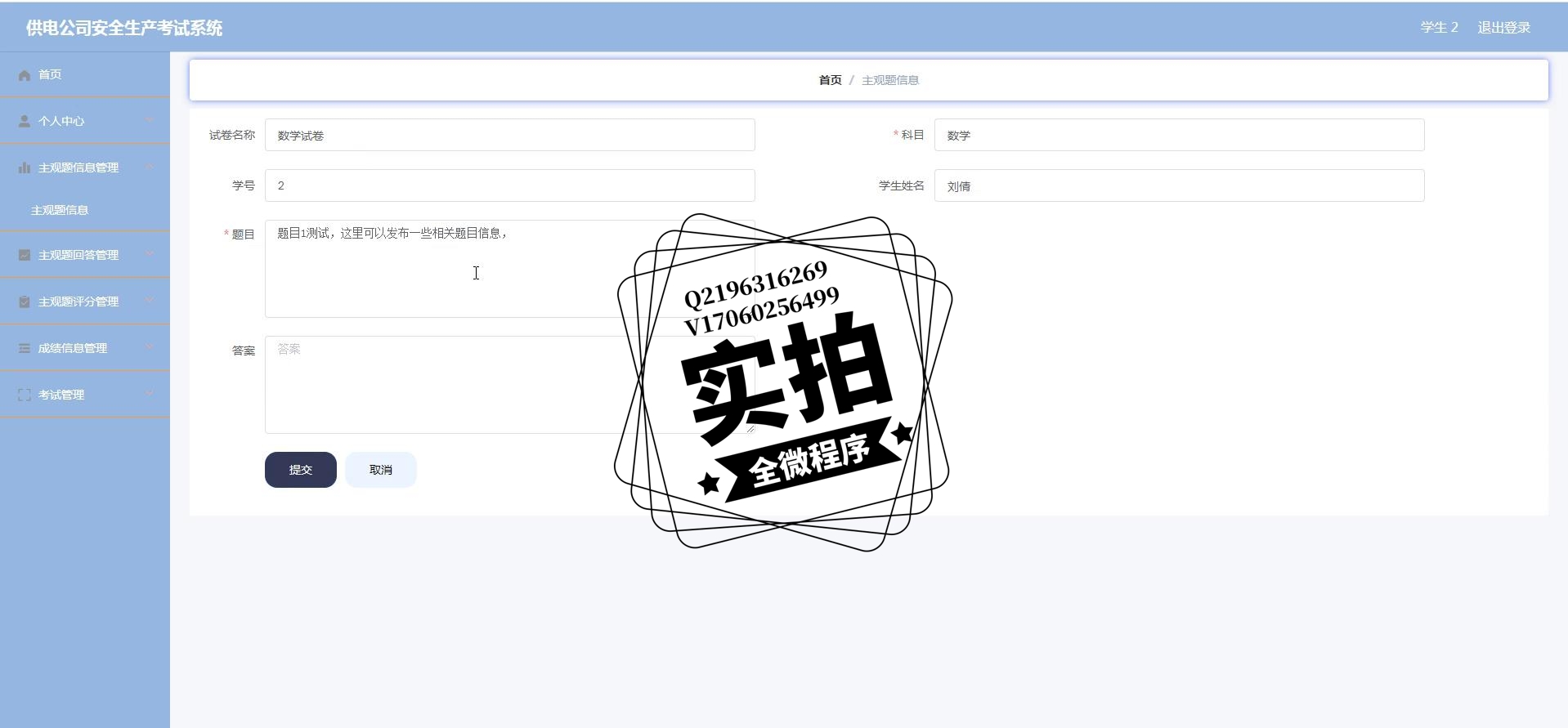The height and width of the screenshot is (728, 1568).
Task: Click the bar chart icon beside 主观题信息管理
Action: 25,167
